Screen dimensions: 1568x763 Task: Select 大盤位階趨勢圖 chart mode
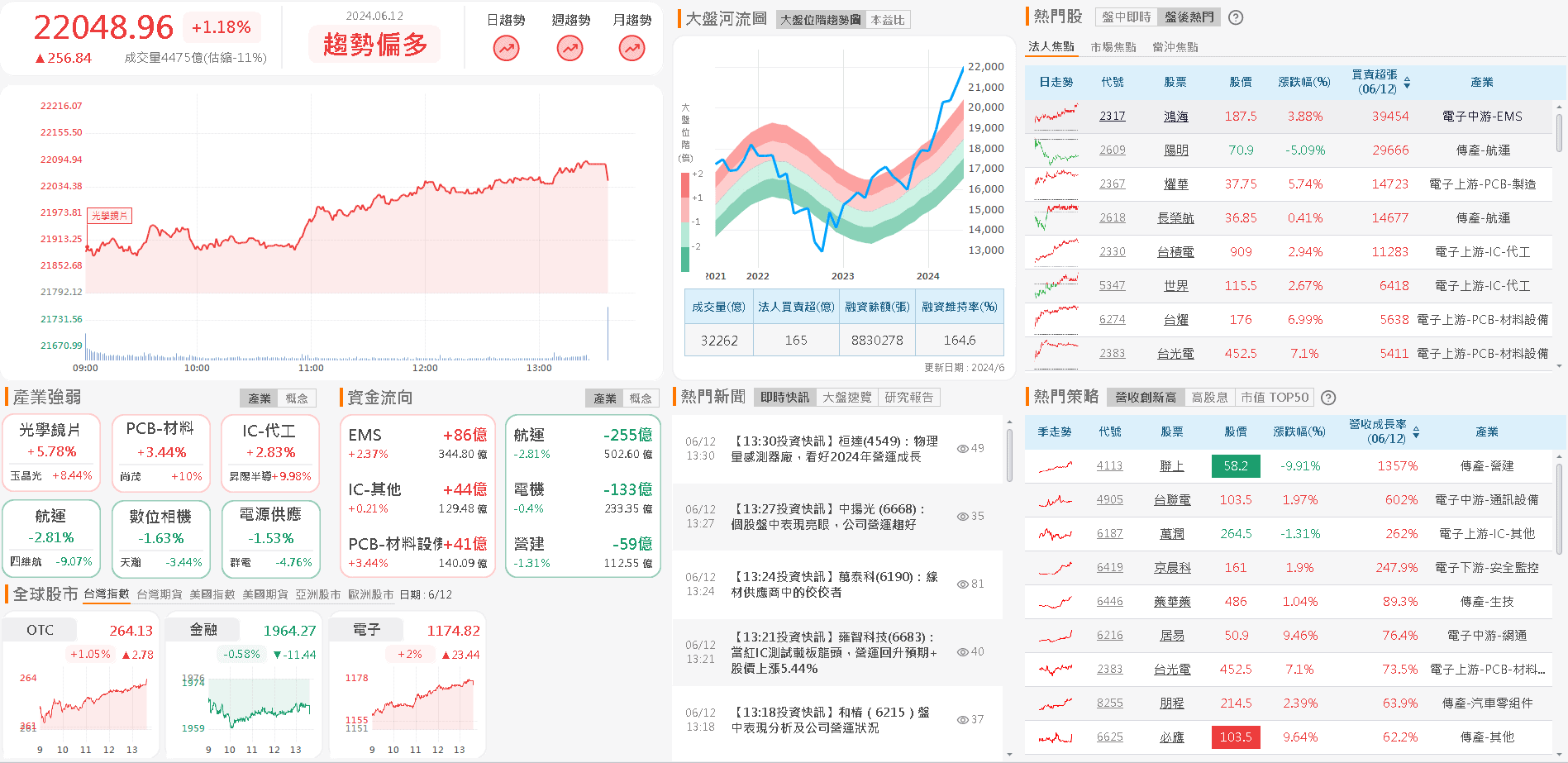[x=821, y=20]
